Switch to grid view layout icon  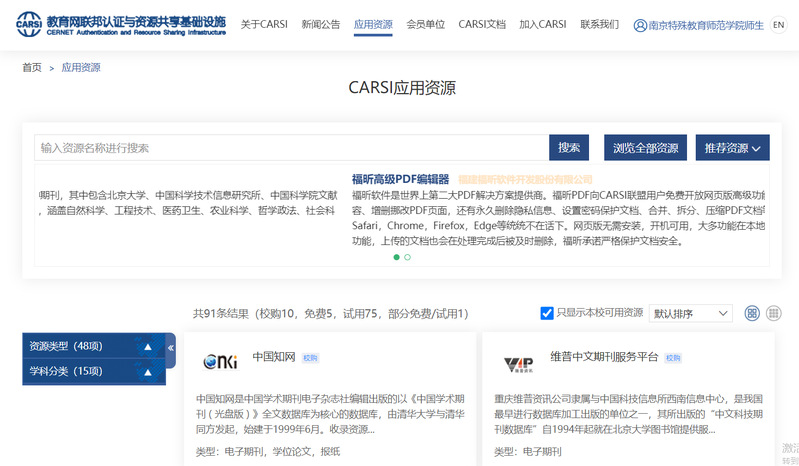[752, 313]
